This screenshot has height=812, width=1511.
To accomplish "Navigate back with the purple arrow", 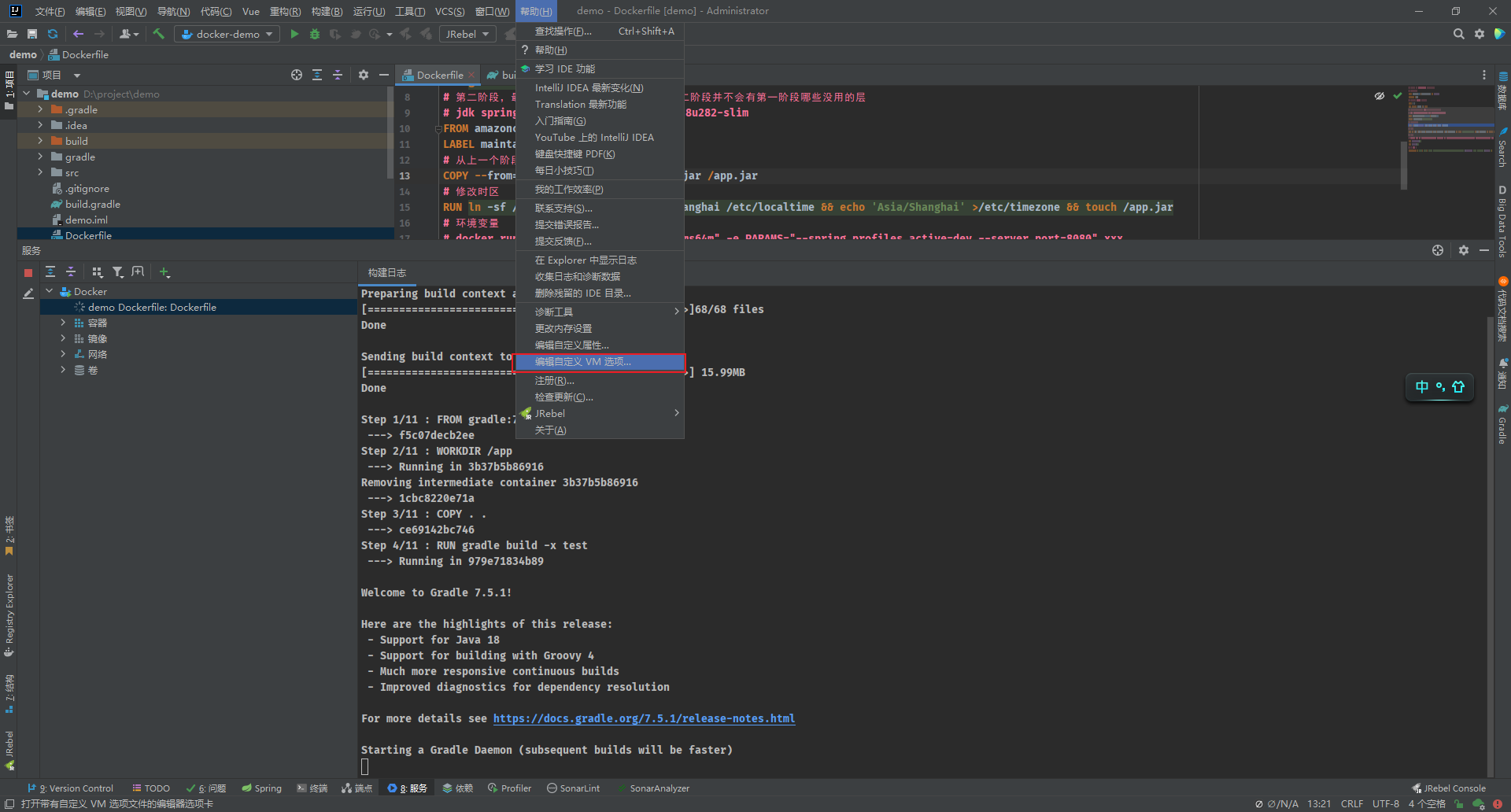I will click(78, 34).
